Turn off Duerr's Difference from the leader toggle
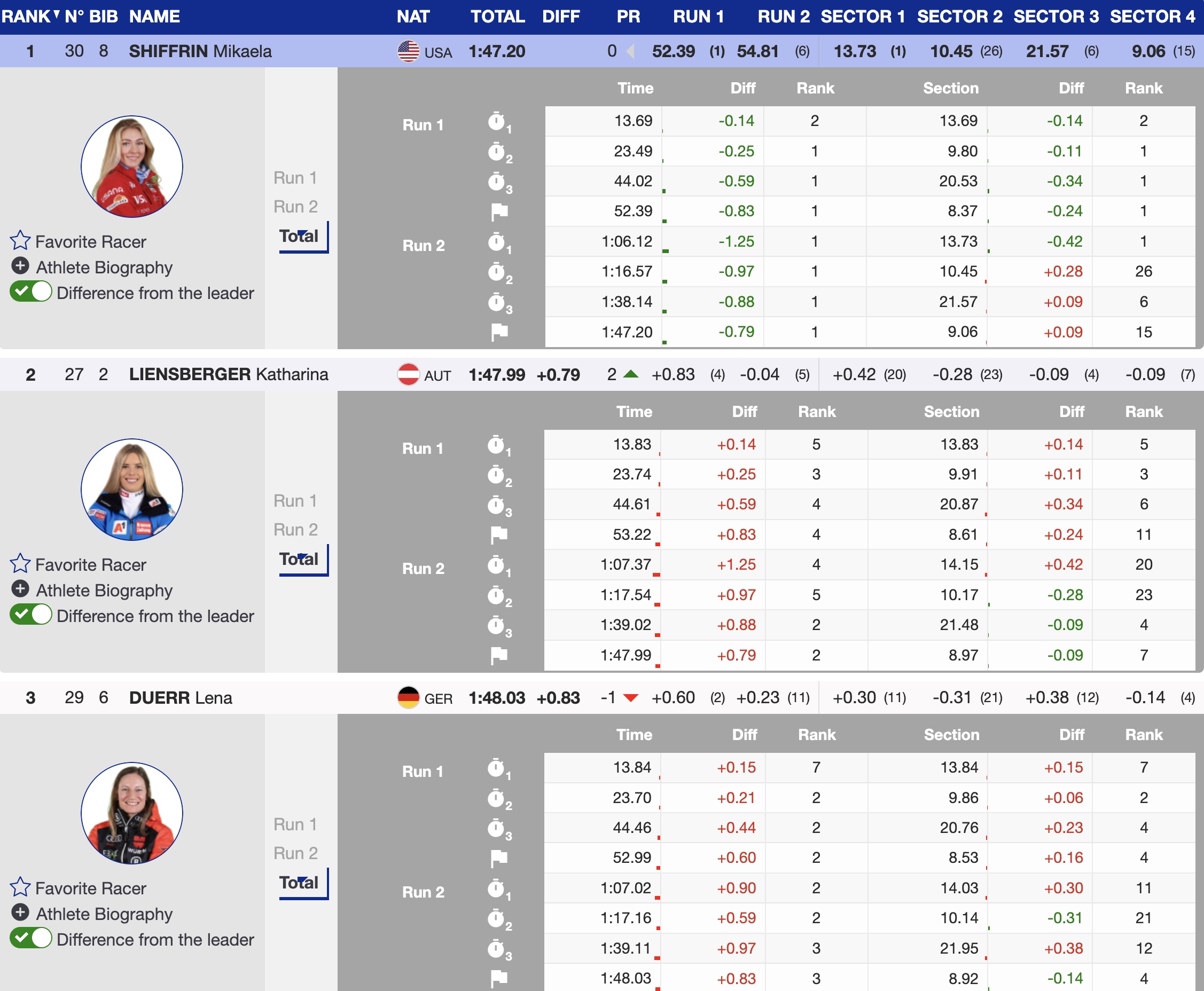1204x991 pixels. 31,939
